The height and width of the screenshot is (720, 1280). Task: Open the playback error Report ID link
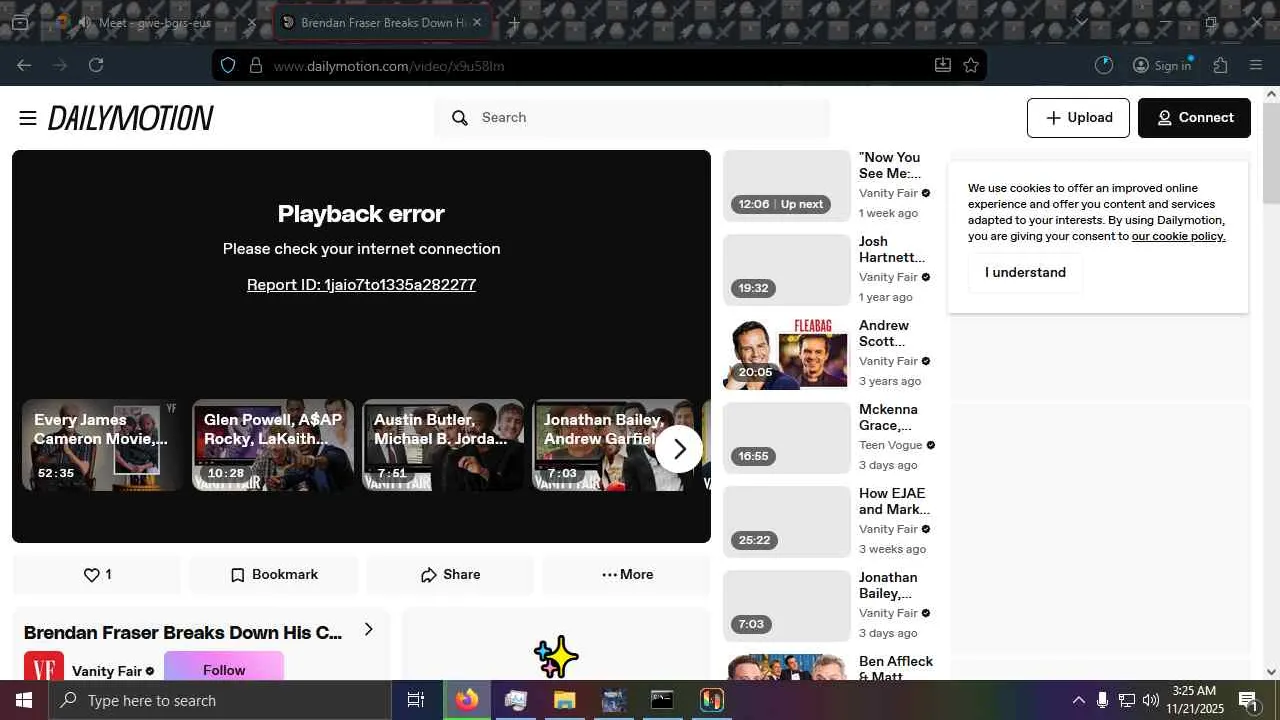[x=361, y=285]
